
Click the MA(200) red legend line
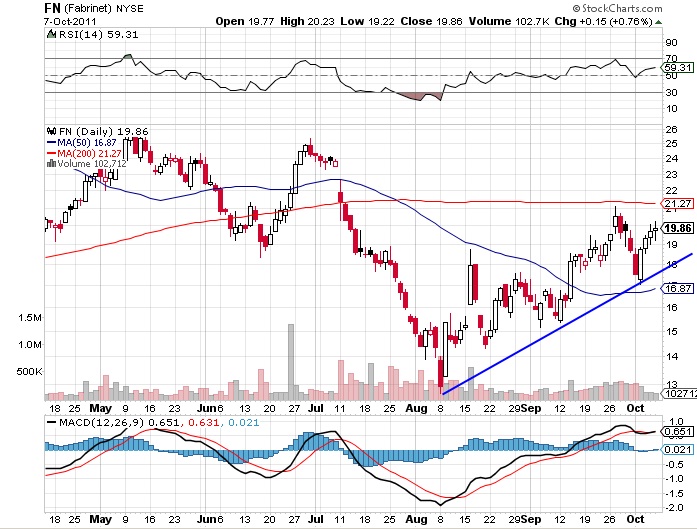click(x=52, y=153)
